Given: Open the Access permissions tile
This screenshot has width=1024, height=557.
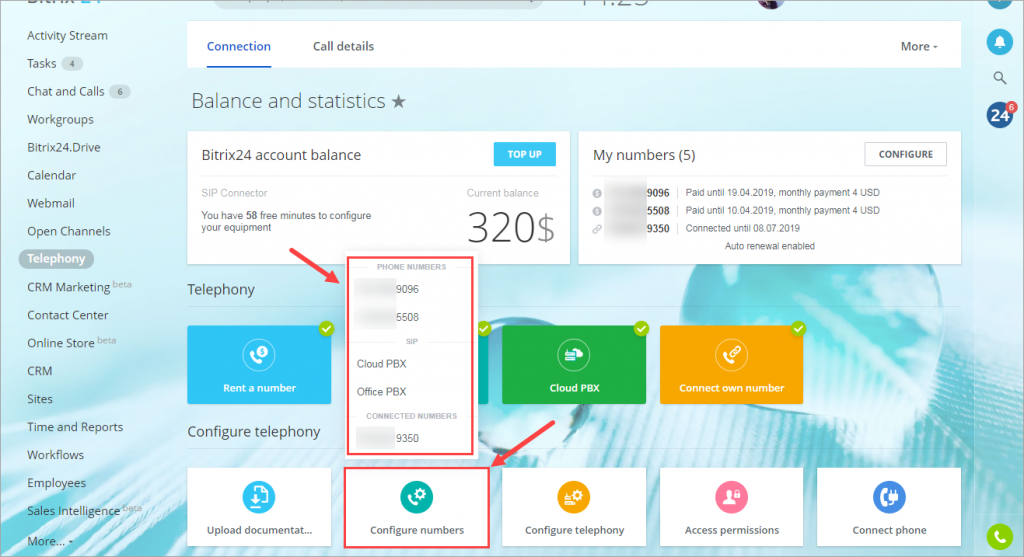Looking at the screenshot, I should point(731,507).
